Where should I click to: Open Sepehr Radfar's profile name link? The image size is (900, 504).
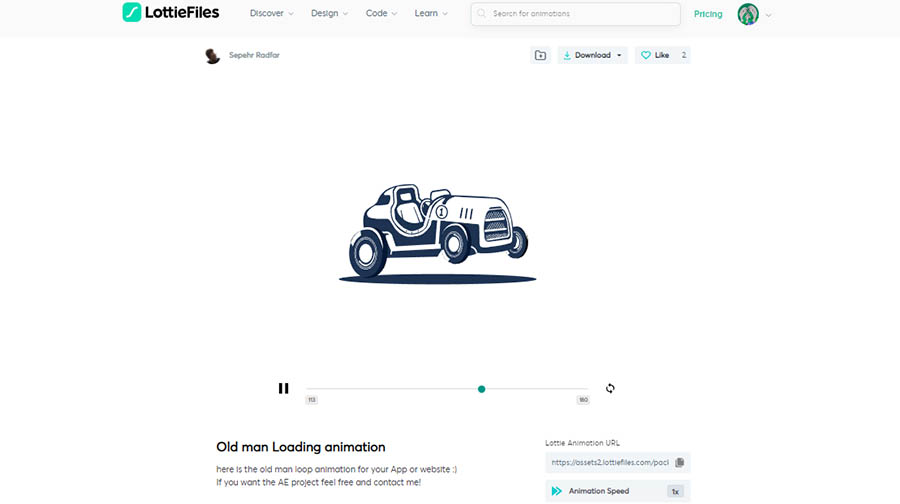(x=255, y=55)
